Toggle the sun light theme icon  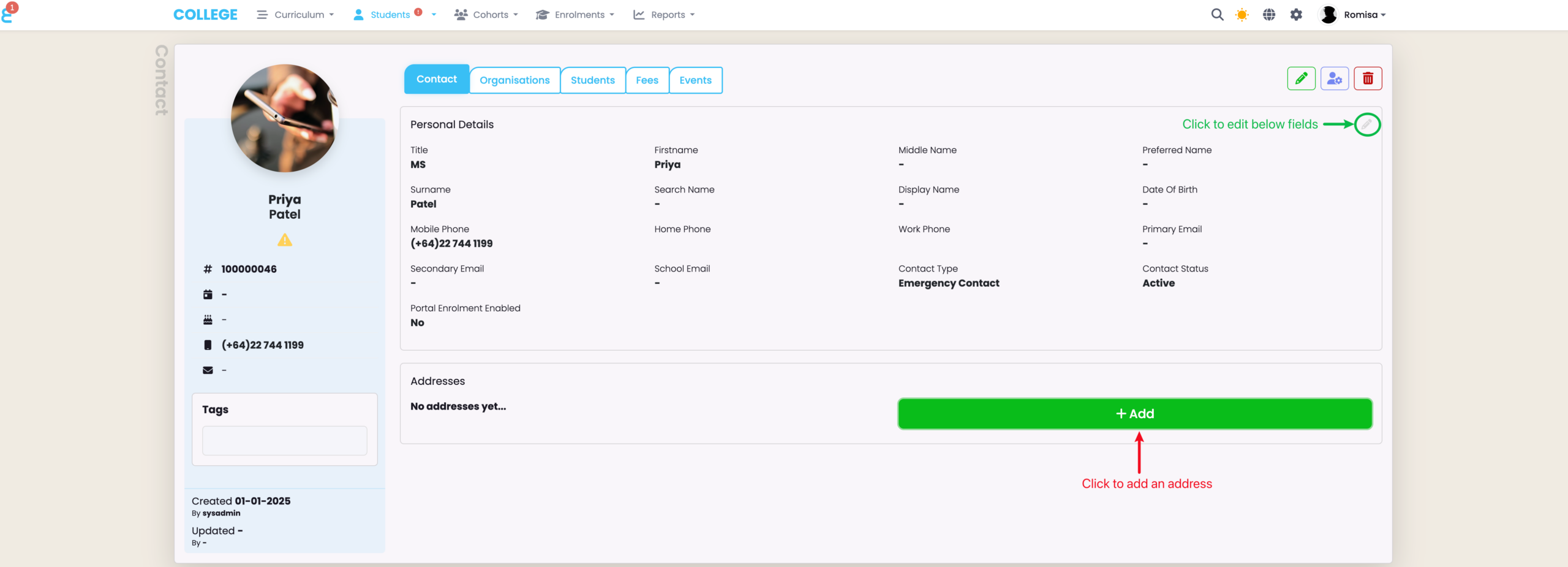pyautogui.click(x=1242, y=15)
